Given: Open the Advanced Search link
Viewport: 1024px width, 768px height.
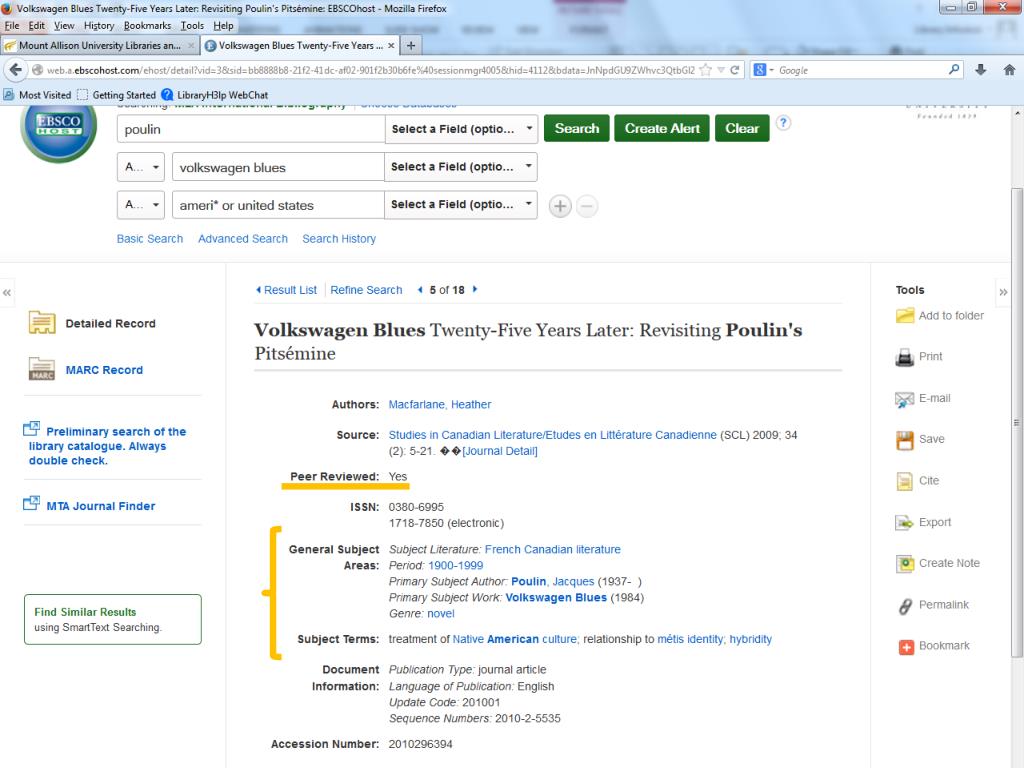Looking at the screenshot, I should [x=243, y=239].
